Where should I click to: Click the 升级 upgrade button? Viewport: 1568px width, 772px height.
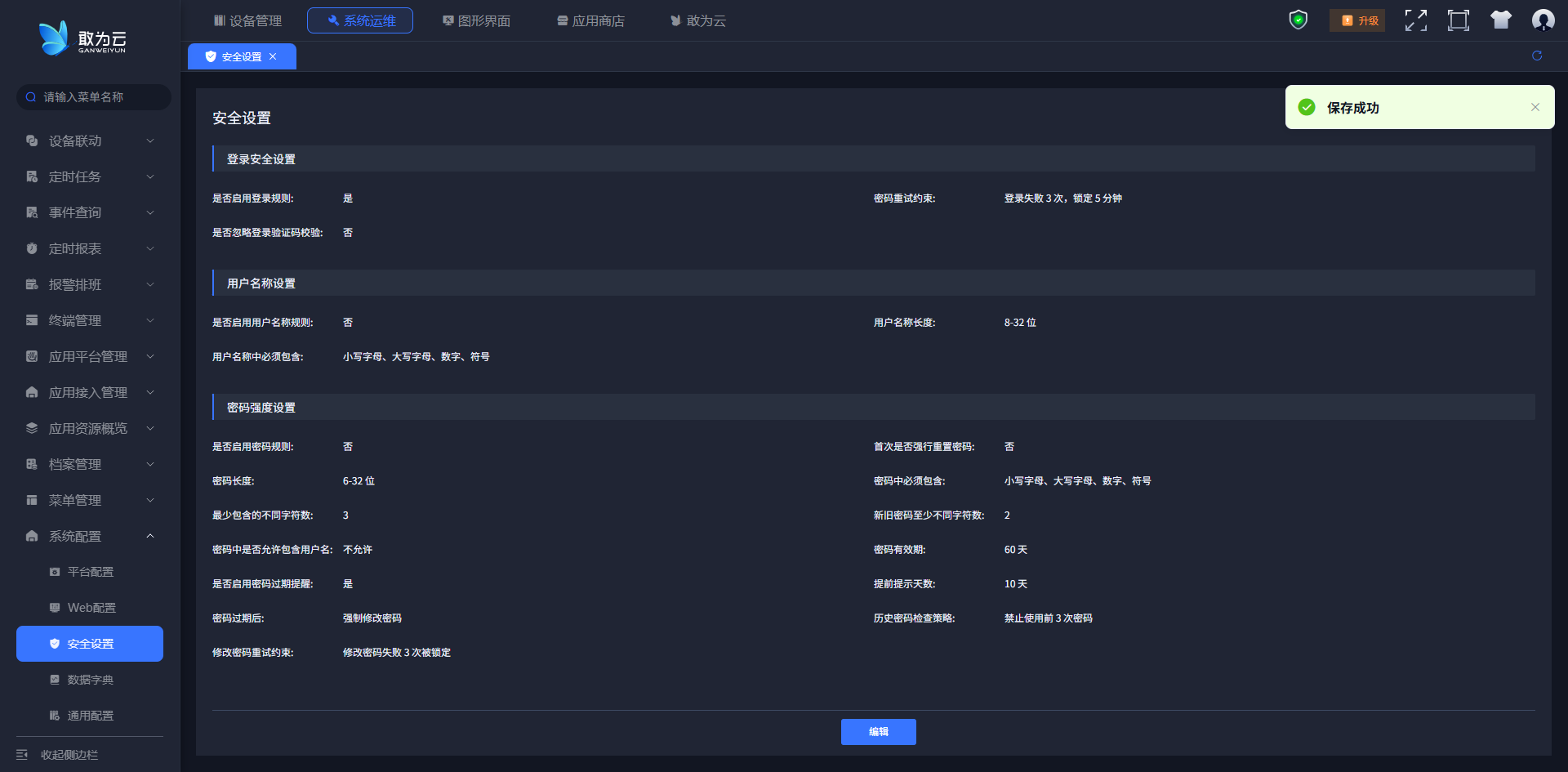[1359, 20]
